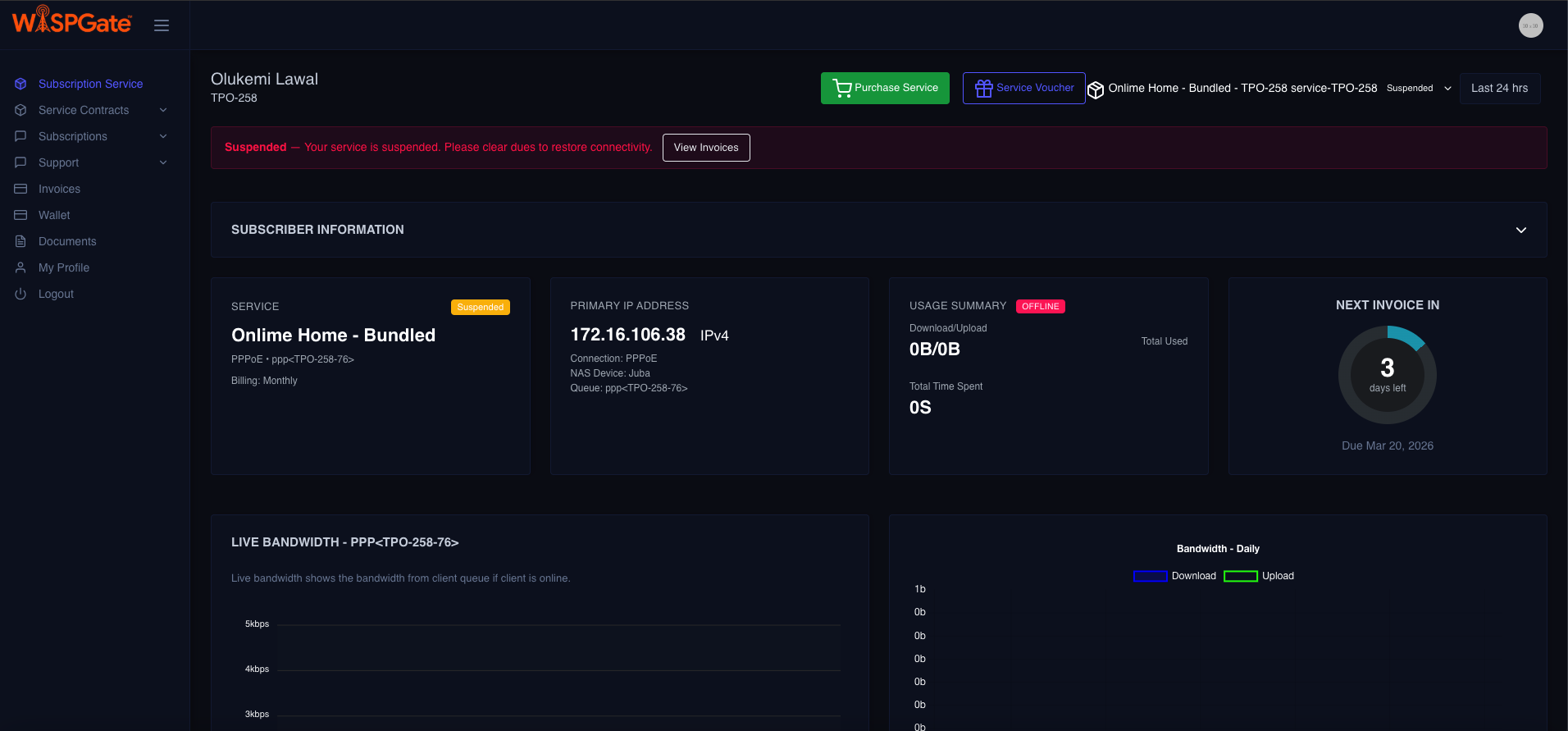Log out via Logout link
Image resolution: width=1568 pixels, height=731 pixels.
[56, 294]
